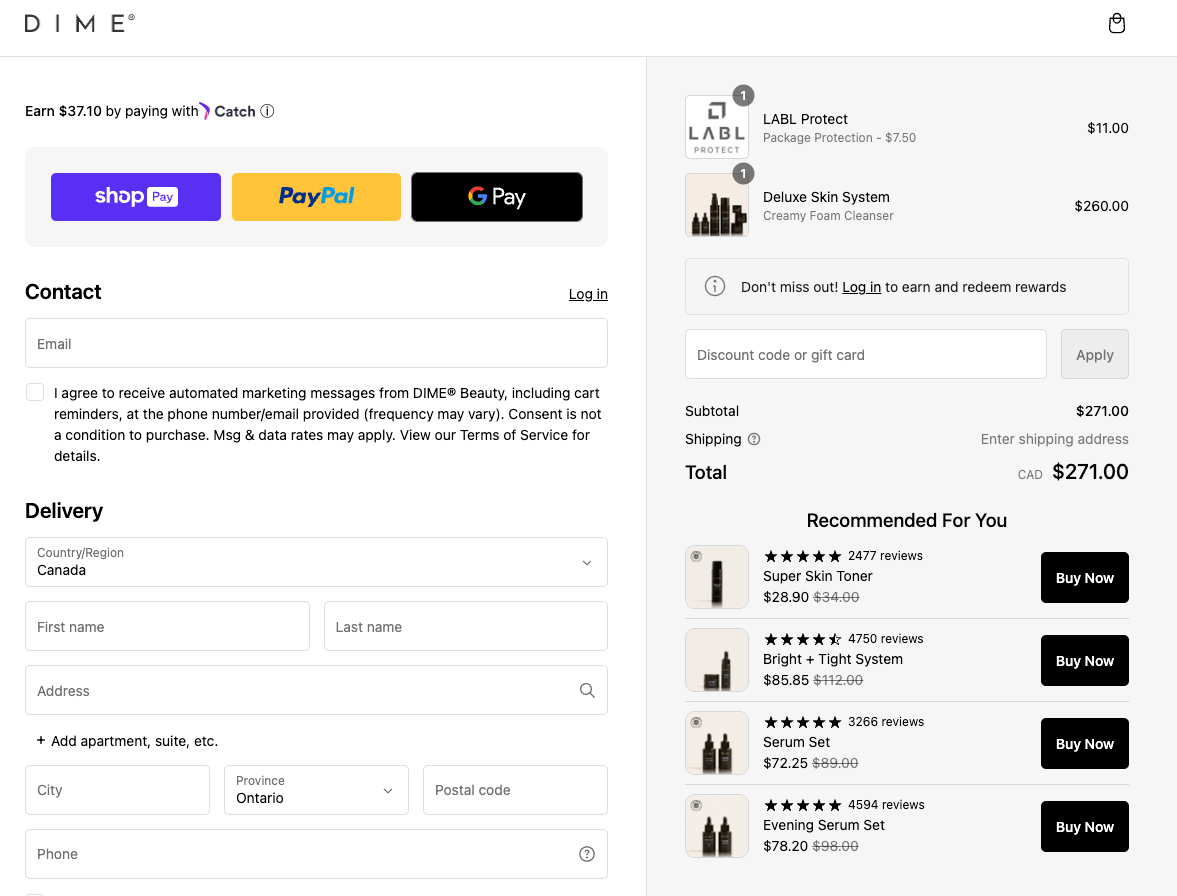Focus the Email input field
This screenshot has height=896, width=1177.
tap(316, 344)
